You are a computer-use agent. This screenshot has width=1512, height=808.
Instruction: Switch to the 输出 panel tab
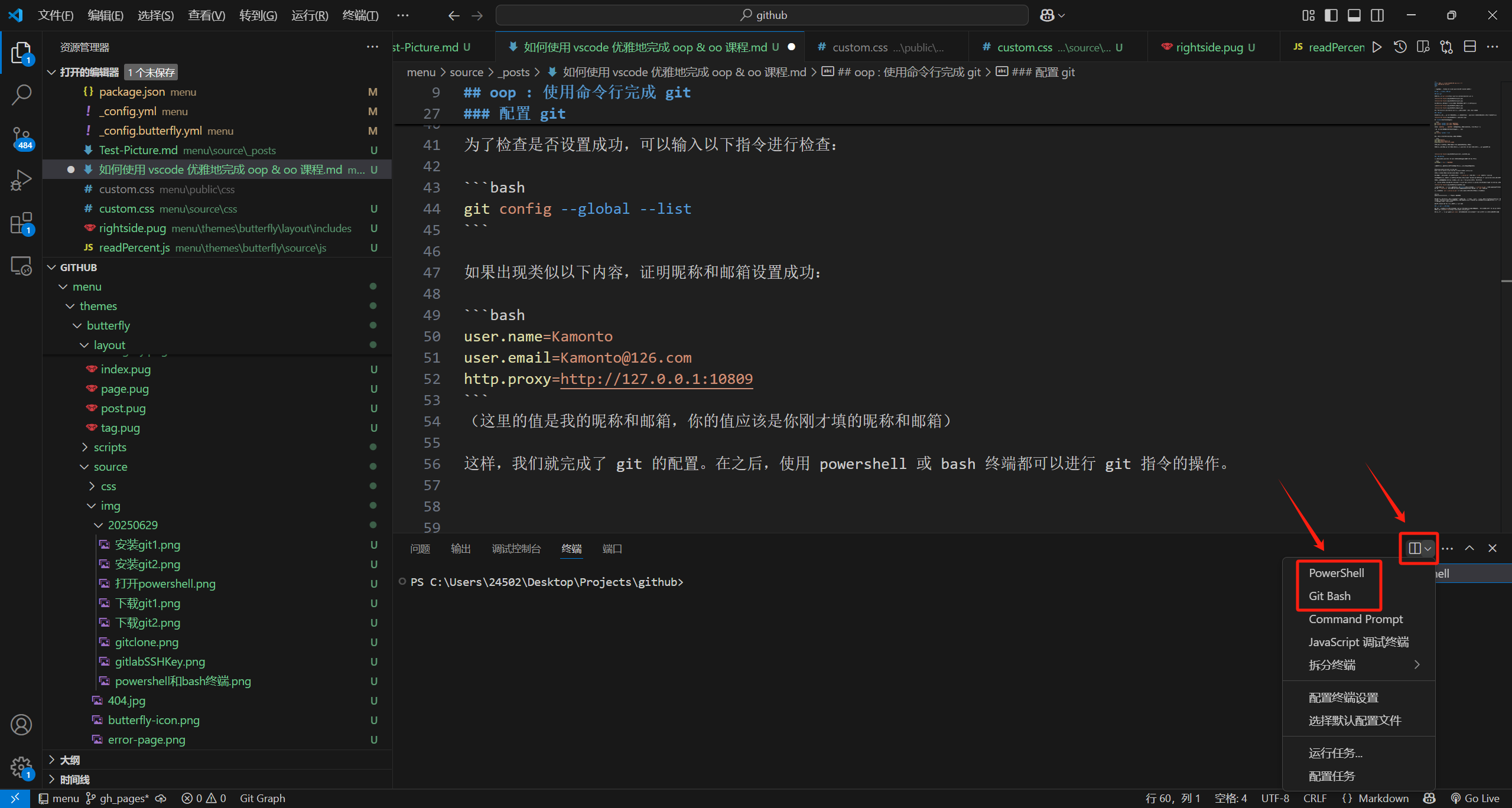click(460, 549)
